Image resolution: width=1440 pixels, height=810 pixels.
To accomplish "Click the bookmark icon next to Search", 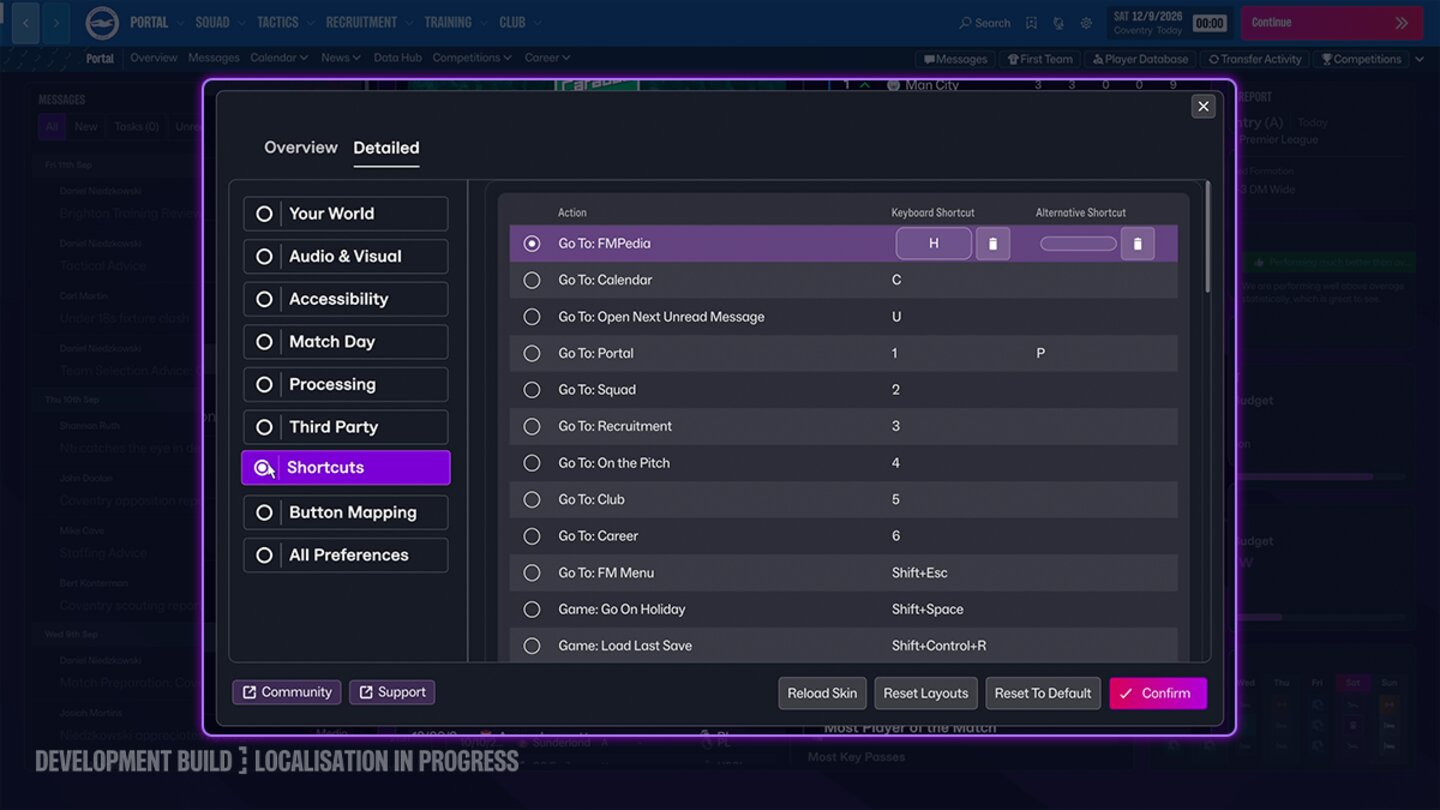I will [1031, 23].
